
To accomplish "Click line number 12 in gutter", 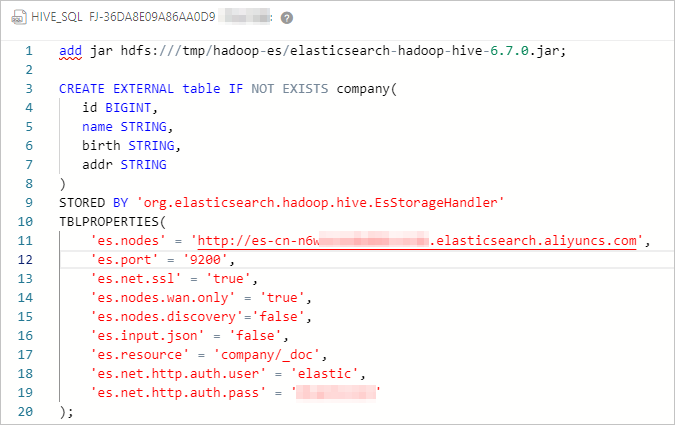I will pyautogui.click(x=25, y=260).
